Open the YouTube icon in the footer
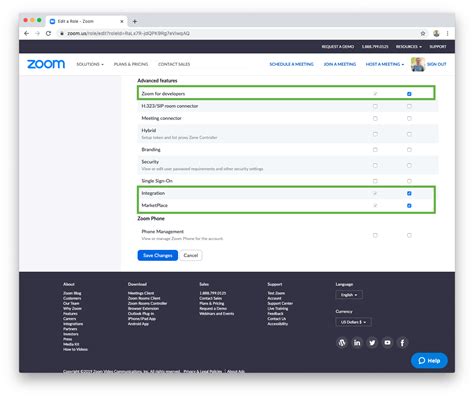 pos(387,342)
